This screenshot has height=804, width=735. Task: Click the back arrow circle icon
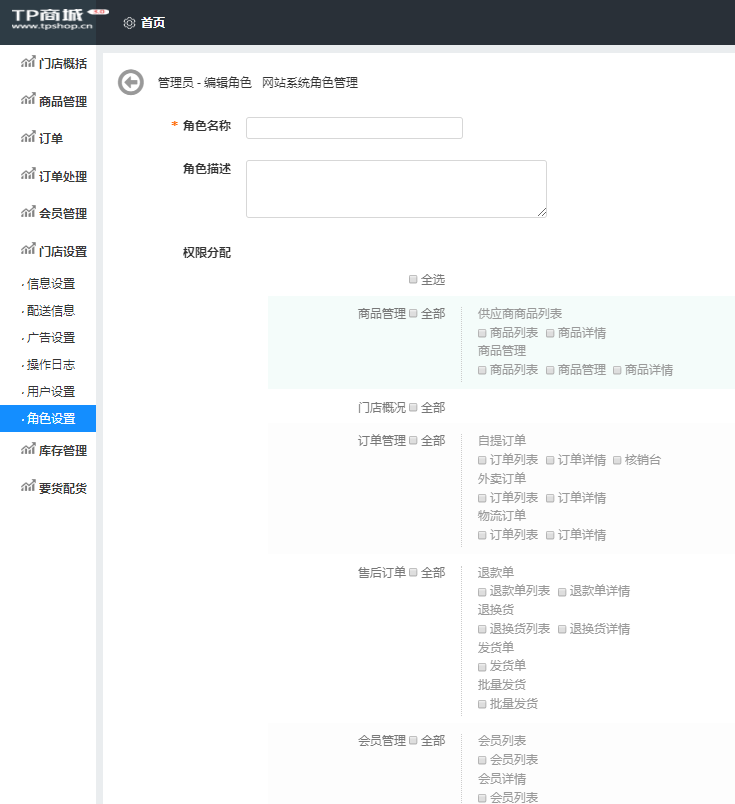coord(131,83)
